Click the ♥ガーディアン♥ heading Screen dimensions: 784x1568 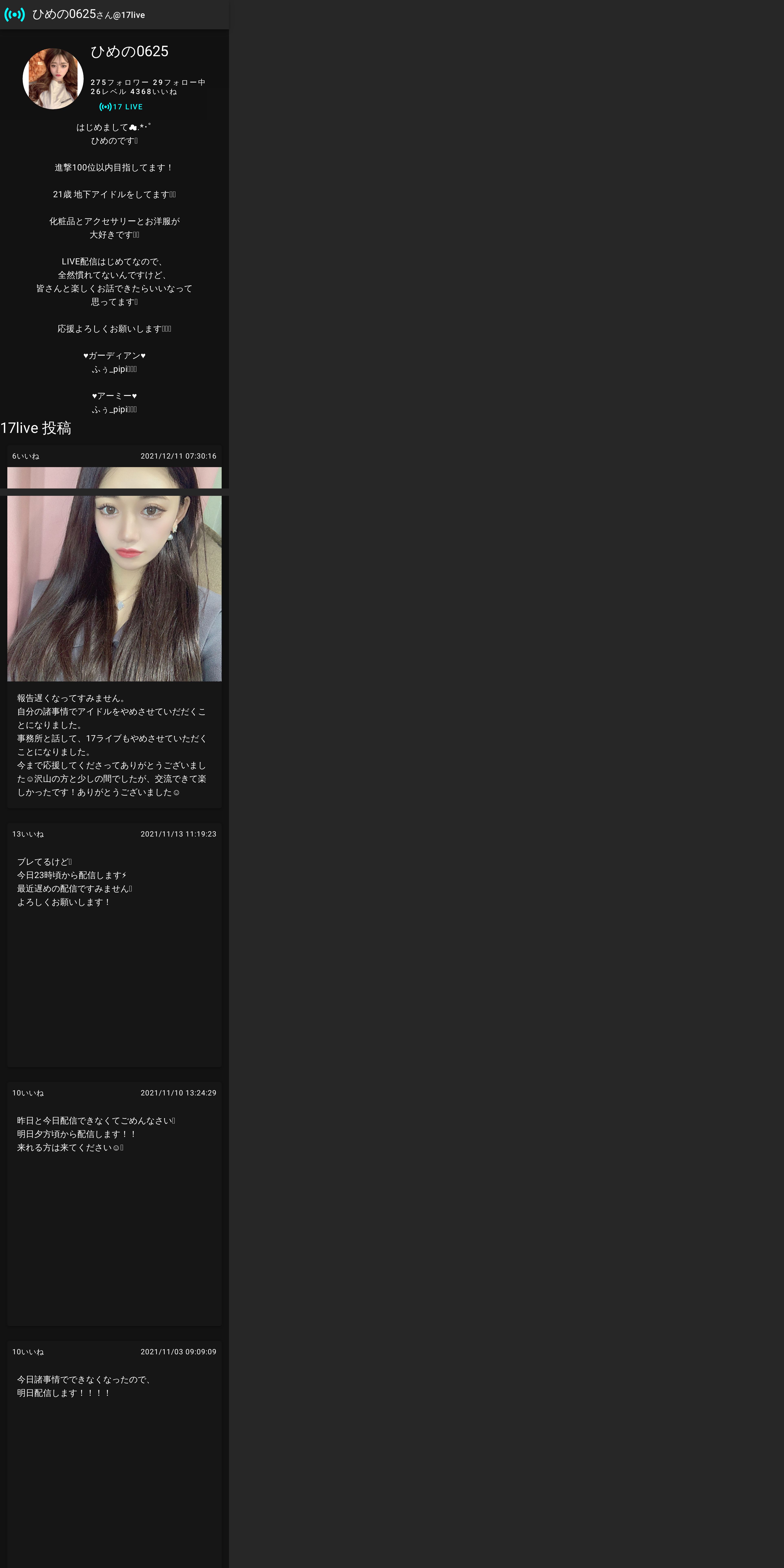pos(114,356)
